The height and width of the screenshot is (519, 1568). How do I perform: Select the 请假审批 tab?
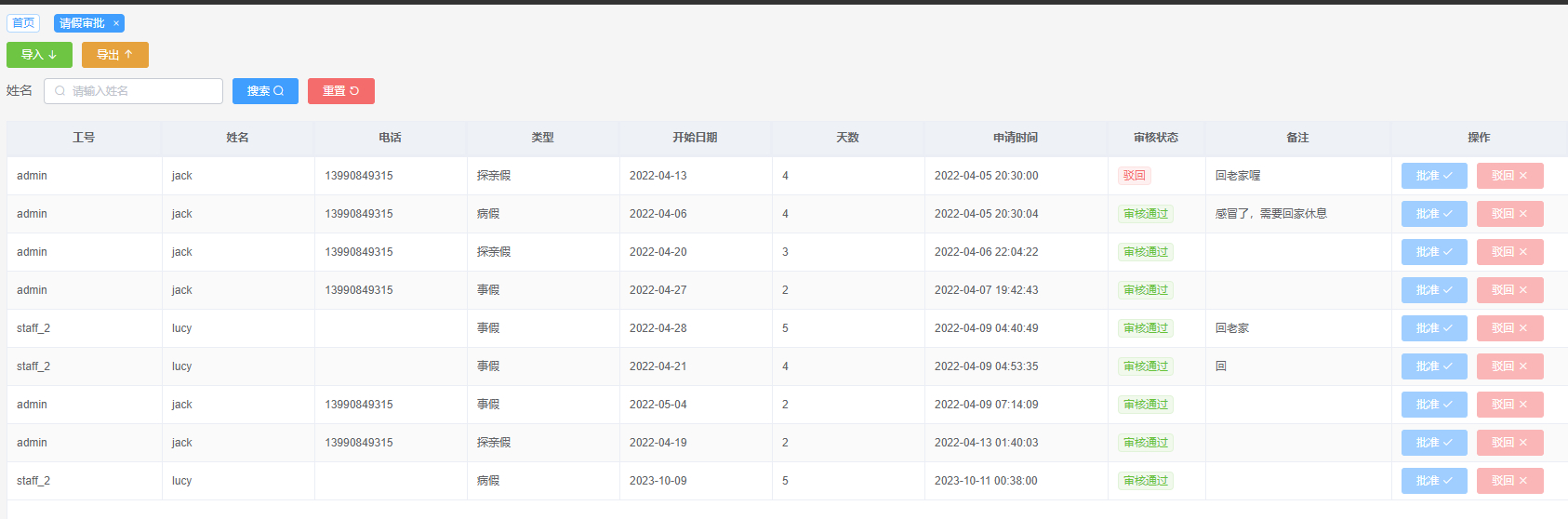(x=83, y=23)
